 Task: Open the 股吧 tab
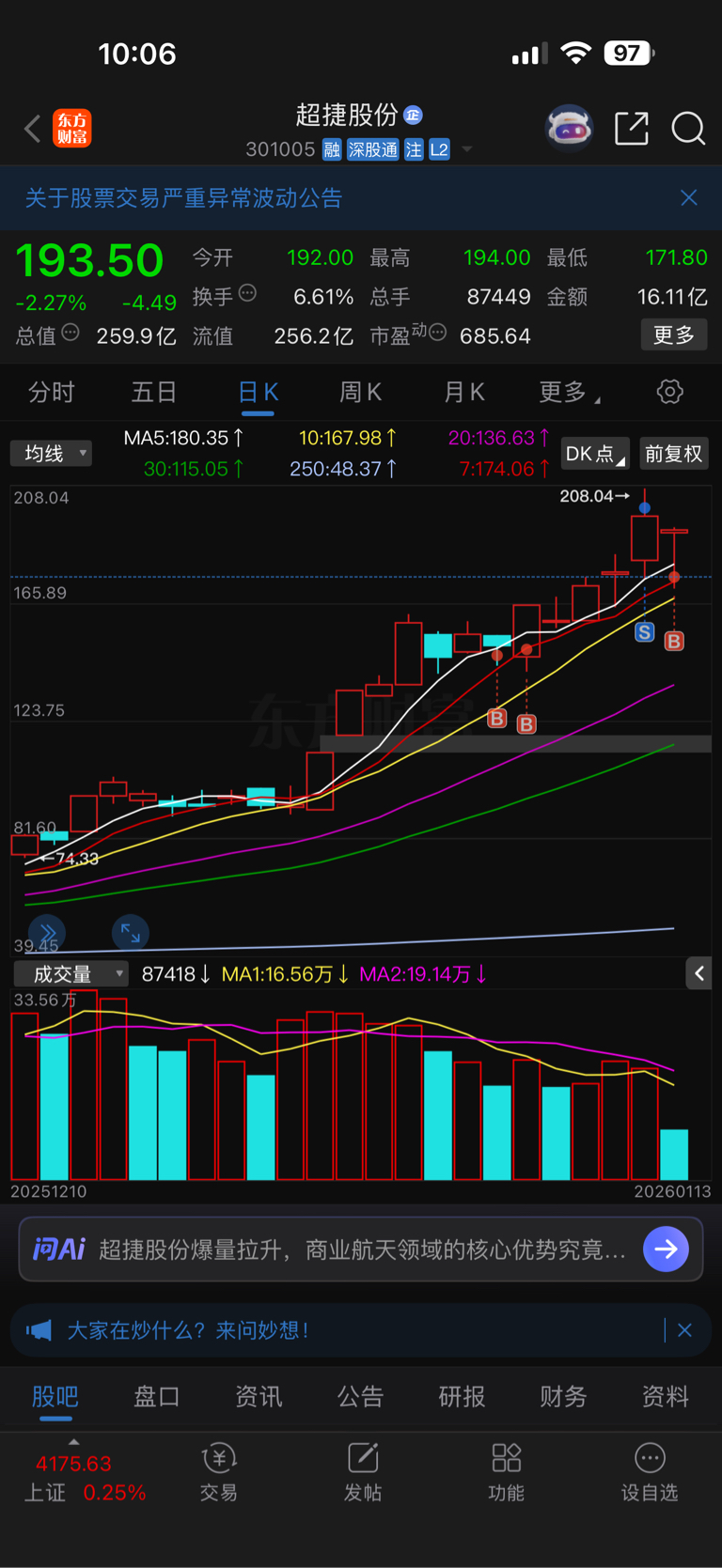tap(55, 1397)
